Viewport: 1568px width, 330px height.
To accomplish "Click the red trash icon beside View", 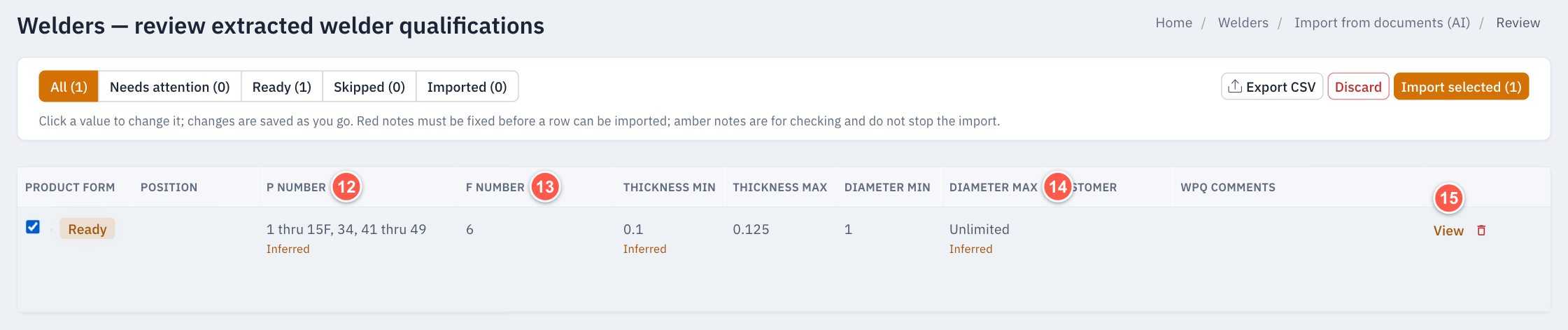I will pos(1481,231).
